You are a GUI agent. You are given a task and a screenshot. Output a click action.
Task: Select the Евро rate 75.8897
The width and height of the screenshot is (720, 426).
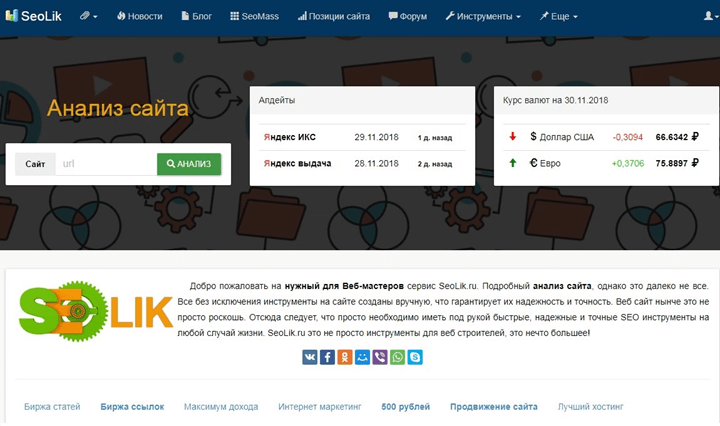tap(677, 163)
